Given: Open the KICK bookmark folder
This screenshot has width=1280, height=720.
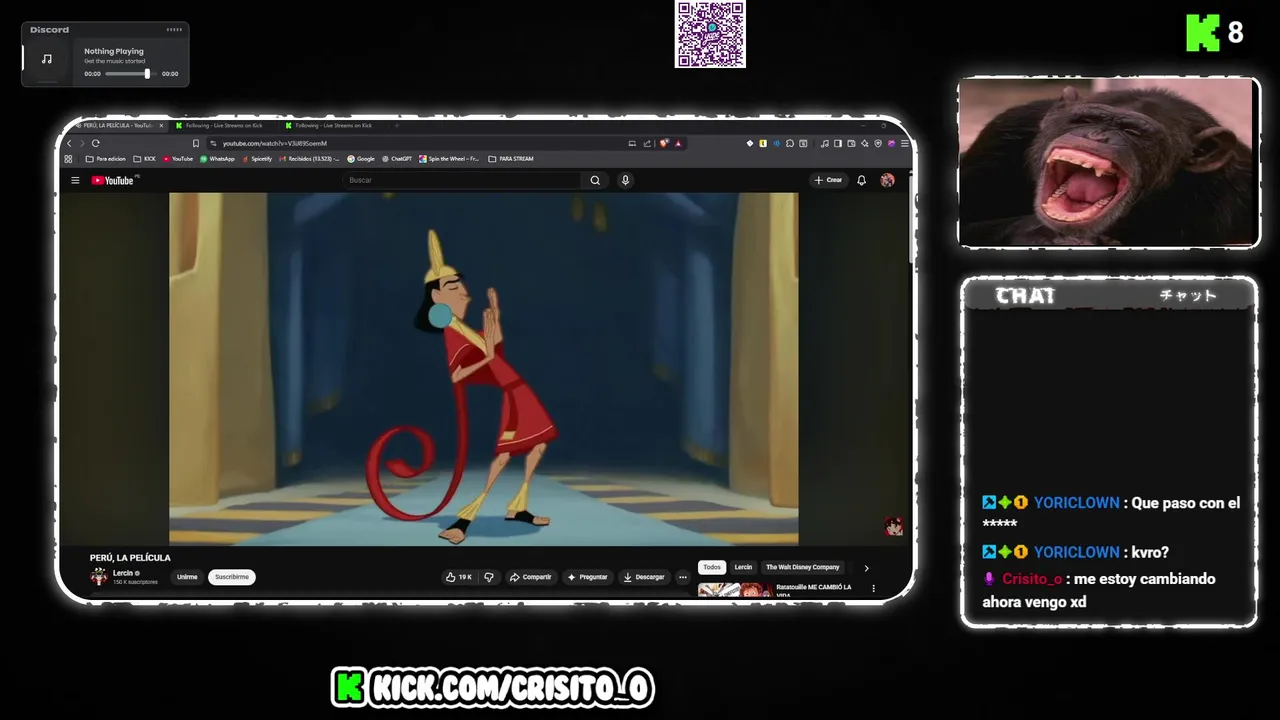Looking at the screenshot, I should [x=145, y=159].
